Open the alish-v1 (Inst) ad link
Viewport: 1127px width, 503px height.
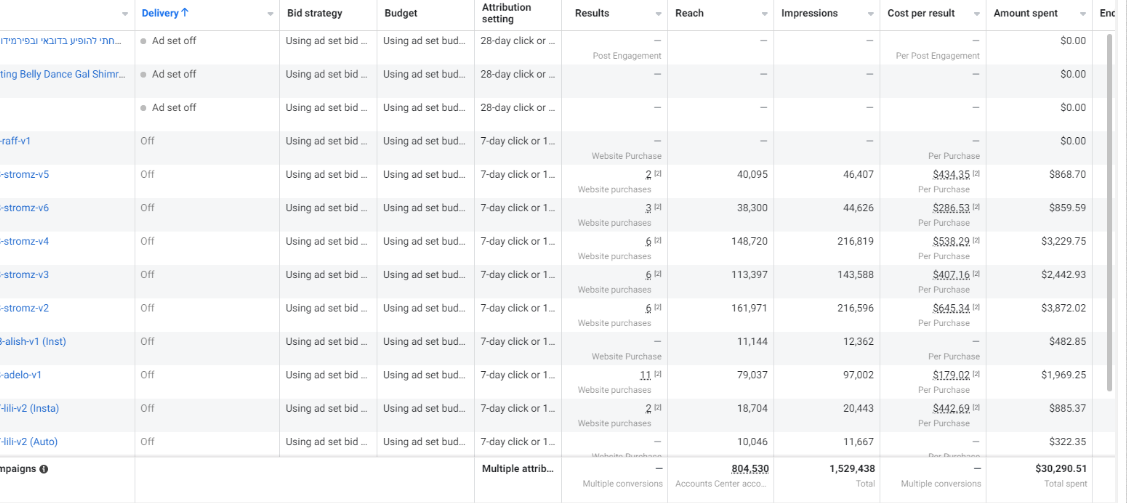tap(33, 341)
